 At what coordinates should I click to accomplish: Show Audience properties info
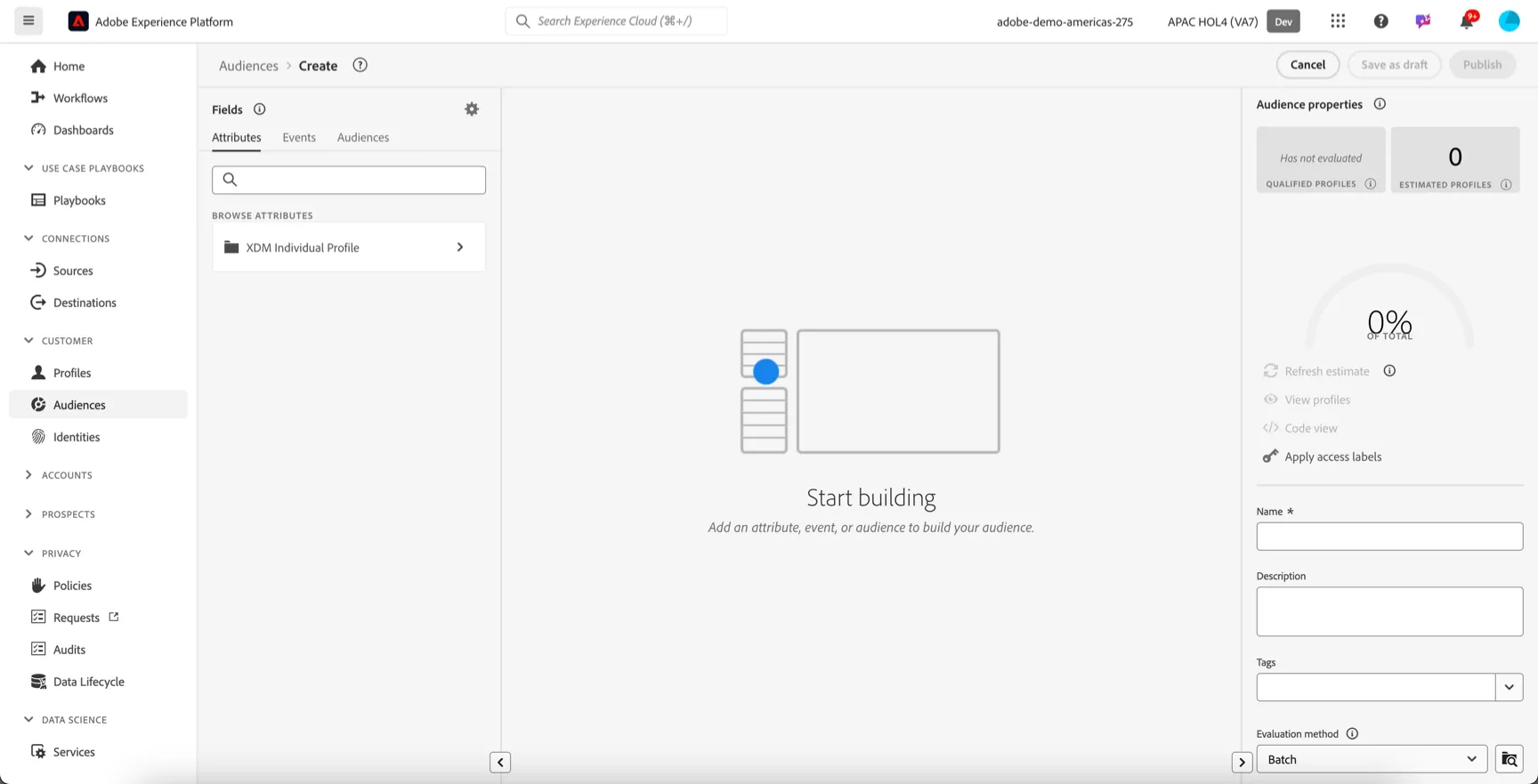1380,104
